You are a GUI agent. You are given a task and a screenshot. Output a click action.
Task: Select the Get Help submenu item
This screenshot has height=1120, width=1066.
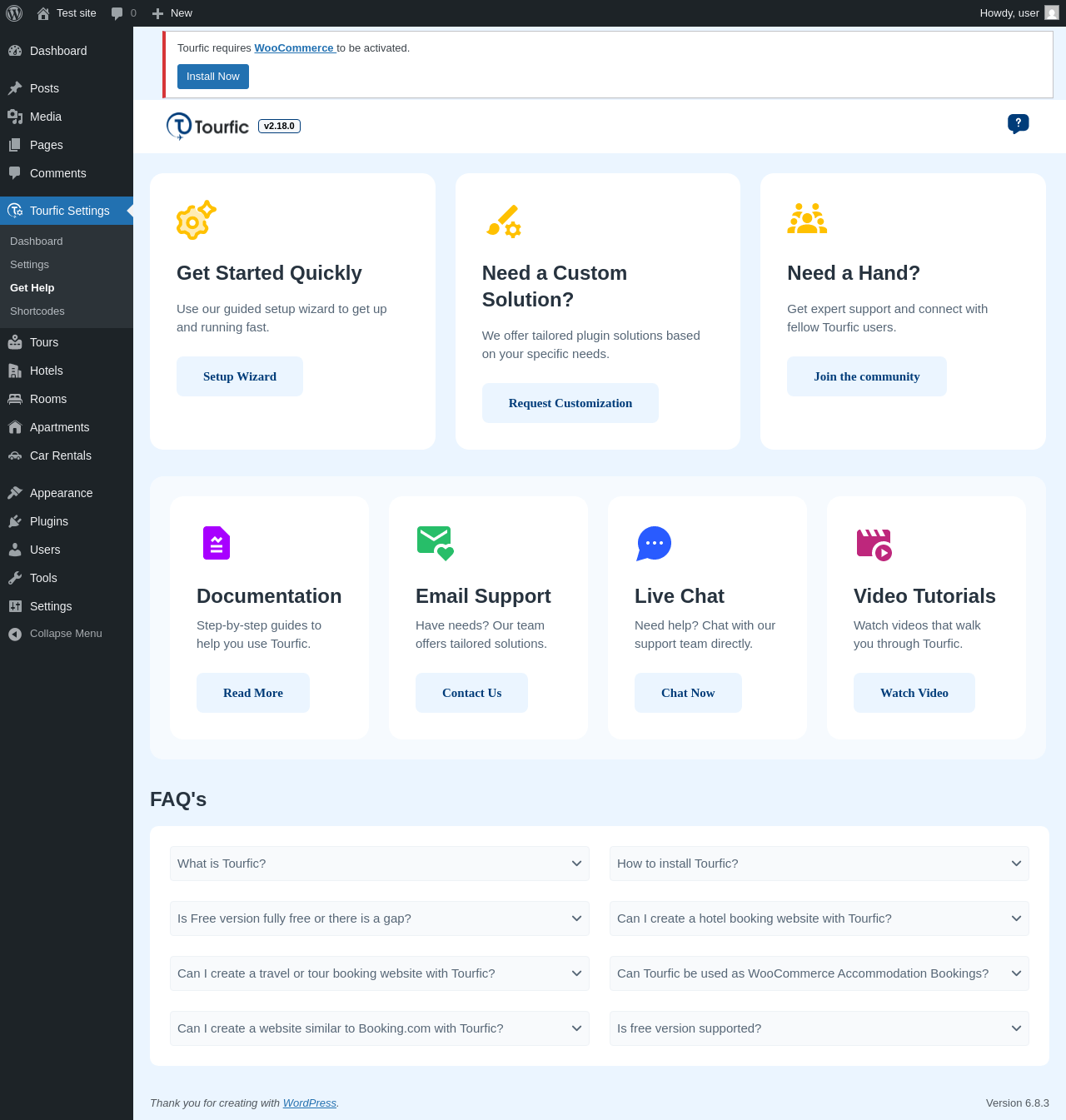pos(67,287)
